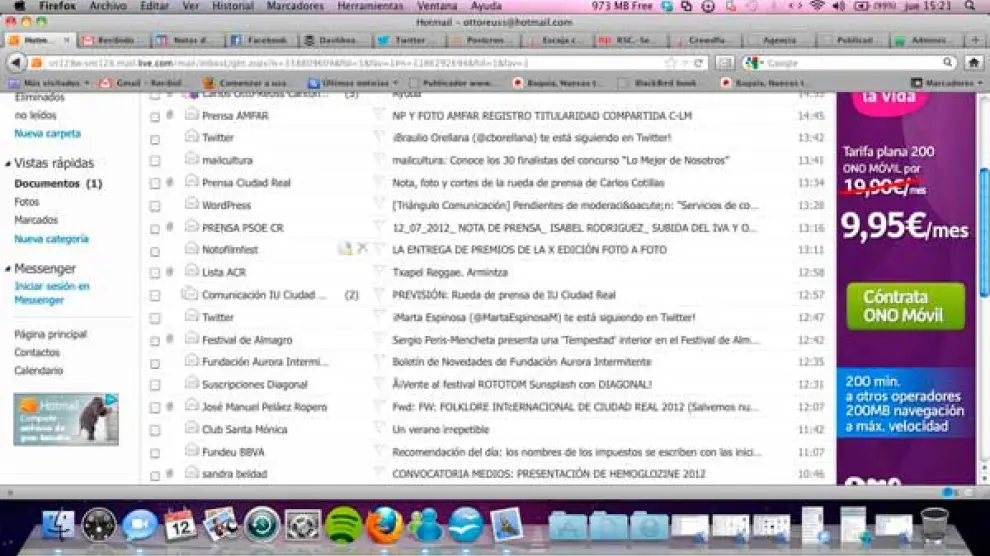
Task: Check the box for sandra beldad's email
Action: pos(155,475)
